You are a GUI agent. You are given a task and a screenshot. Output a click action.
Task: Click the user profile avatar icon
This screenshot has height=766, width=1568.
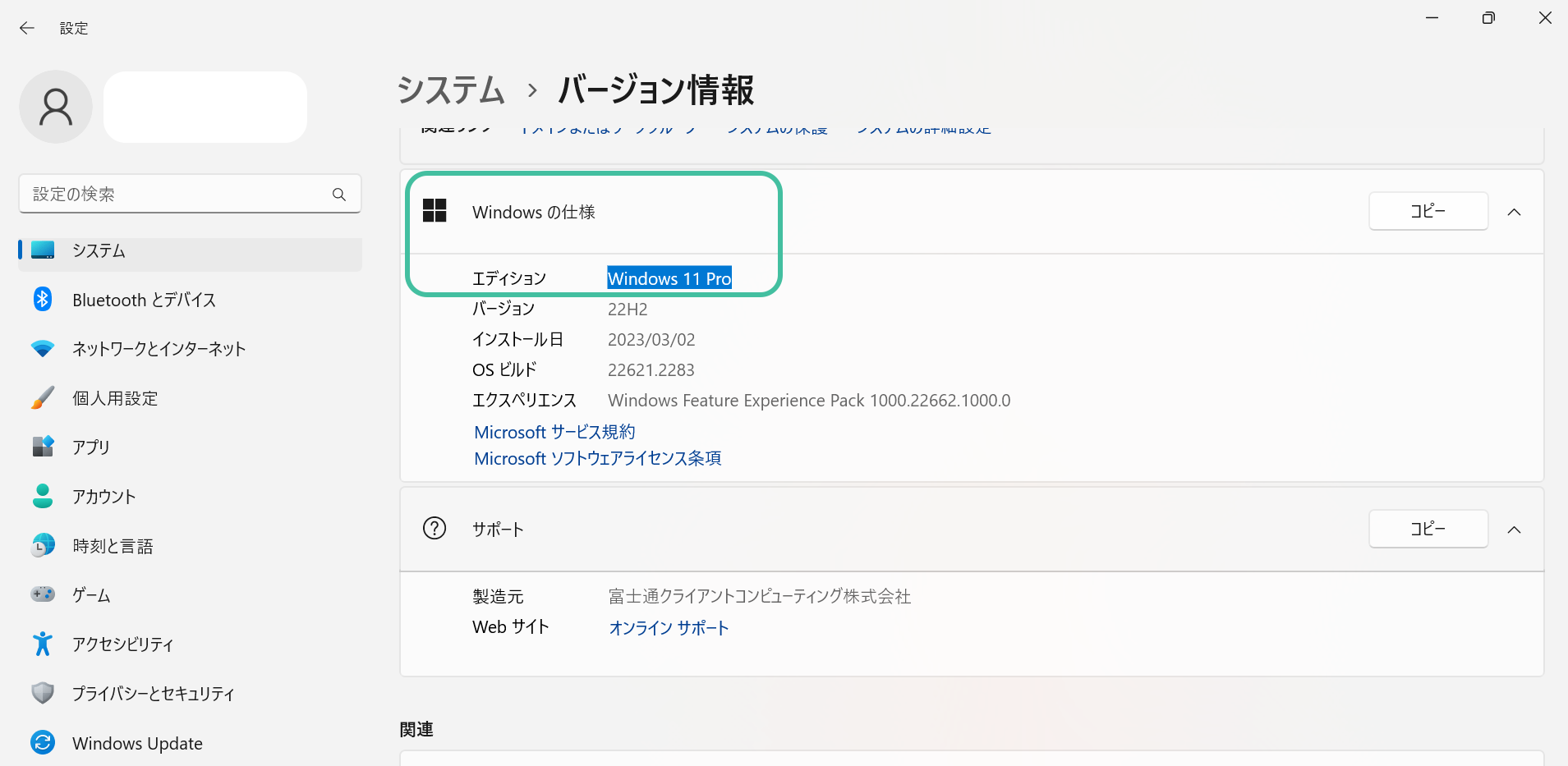[56, 107]
